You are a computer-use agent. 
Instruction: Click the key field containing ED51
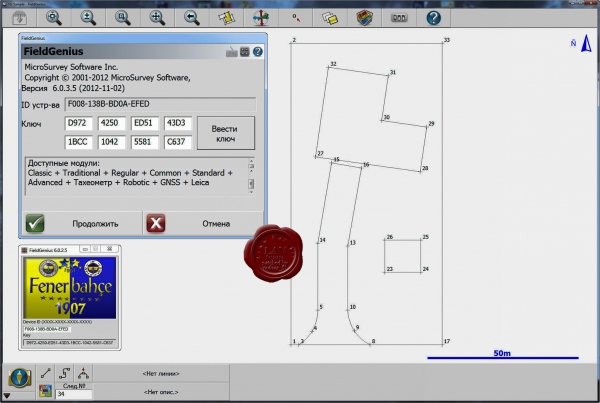[x=145, y=123]
